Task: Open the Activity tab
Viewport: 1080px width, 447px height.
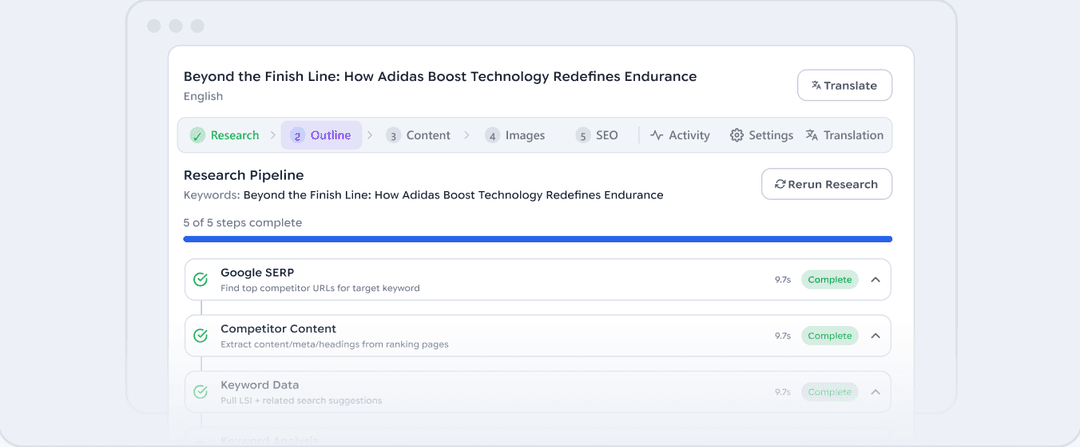Action: (x=680, y=135)
